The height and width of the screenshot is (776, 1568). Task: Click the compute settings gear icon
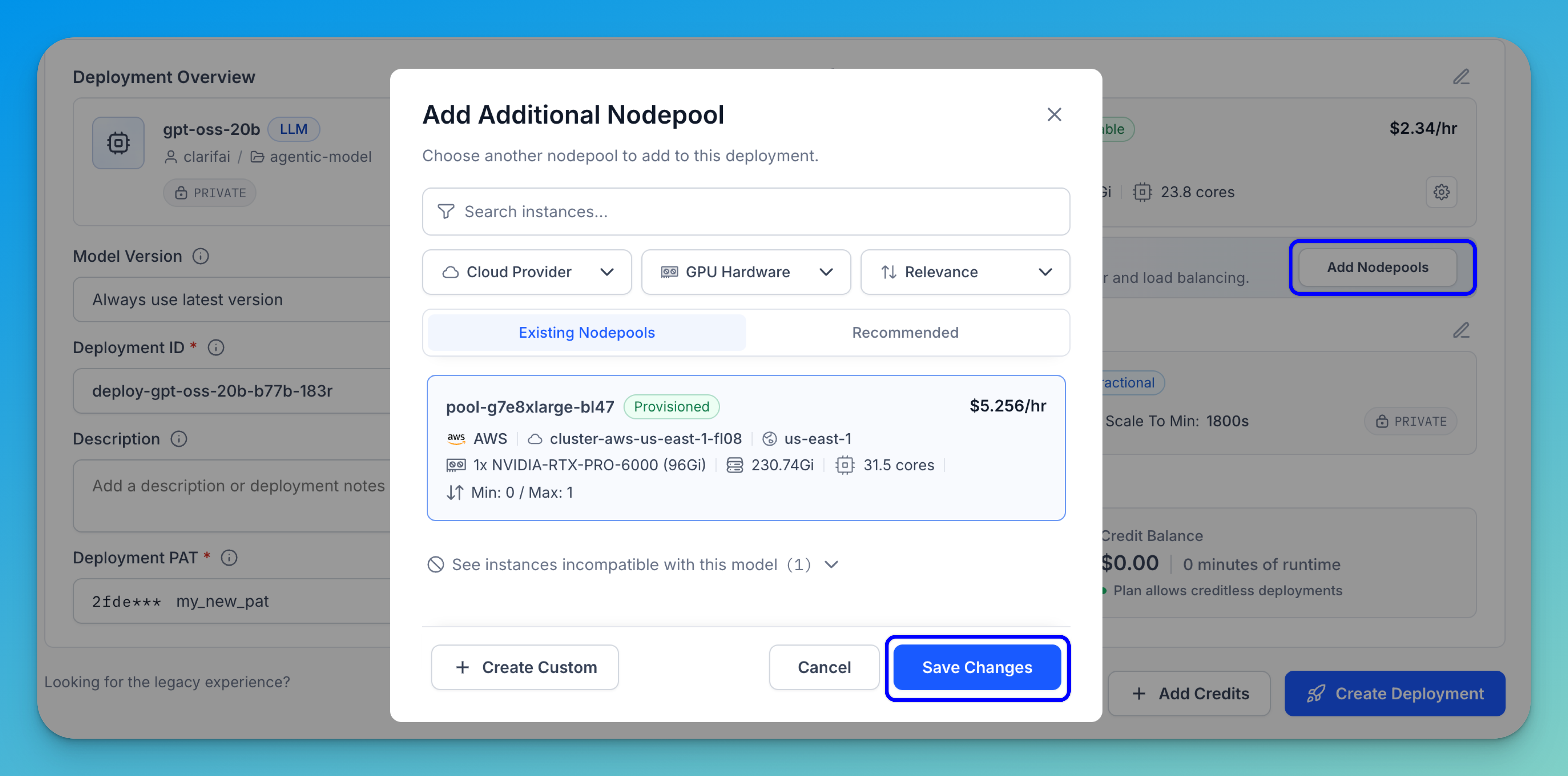(1441, 192)
